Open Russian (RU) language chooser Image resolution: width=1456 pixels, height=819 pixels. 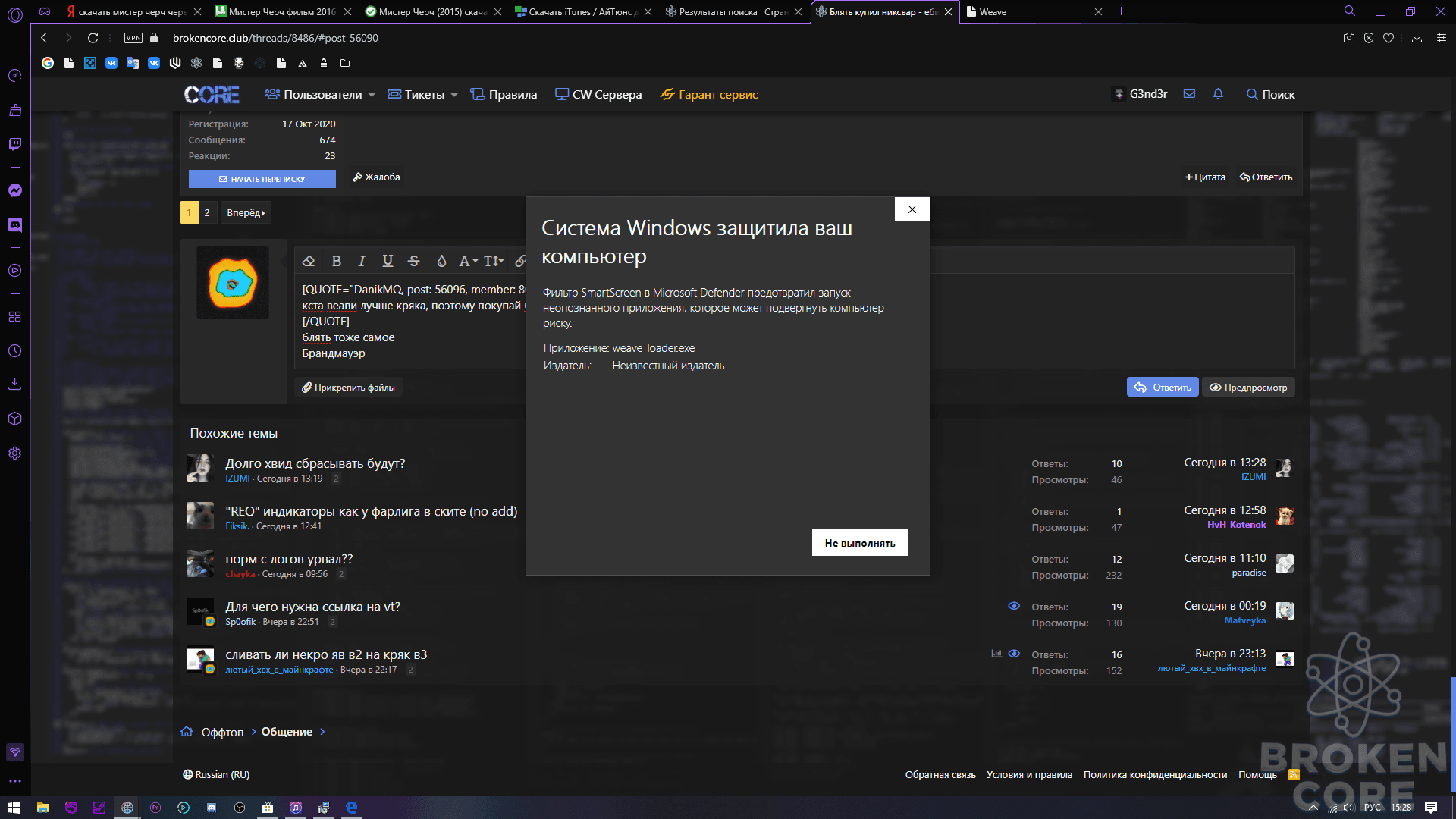click(x=216, y=774)
